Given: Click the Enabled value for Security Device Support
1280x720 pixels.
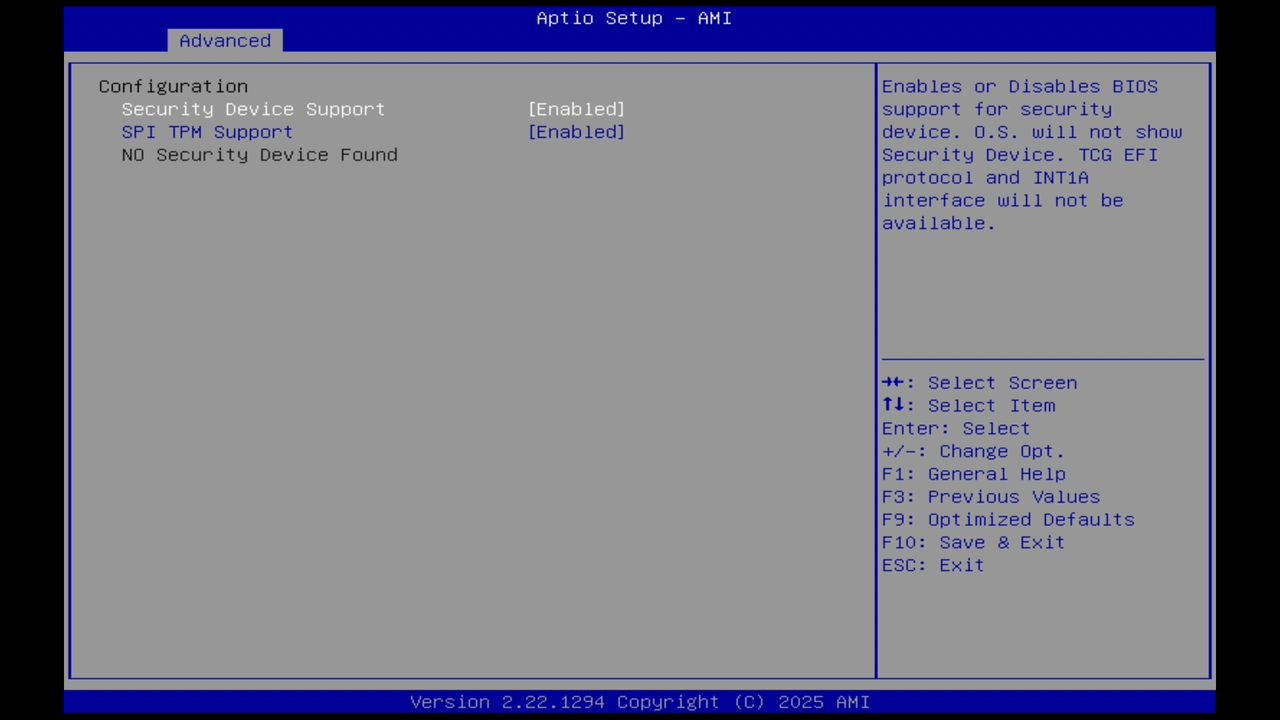Looking at the screenshot, I should point(576,109).
